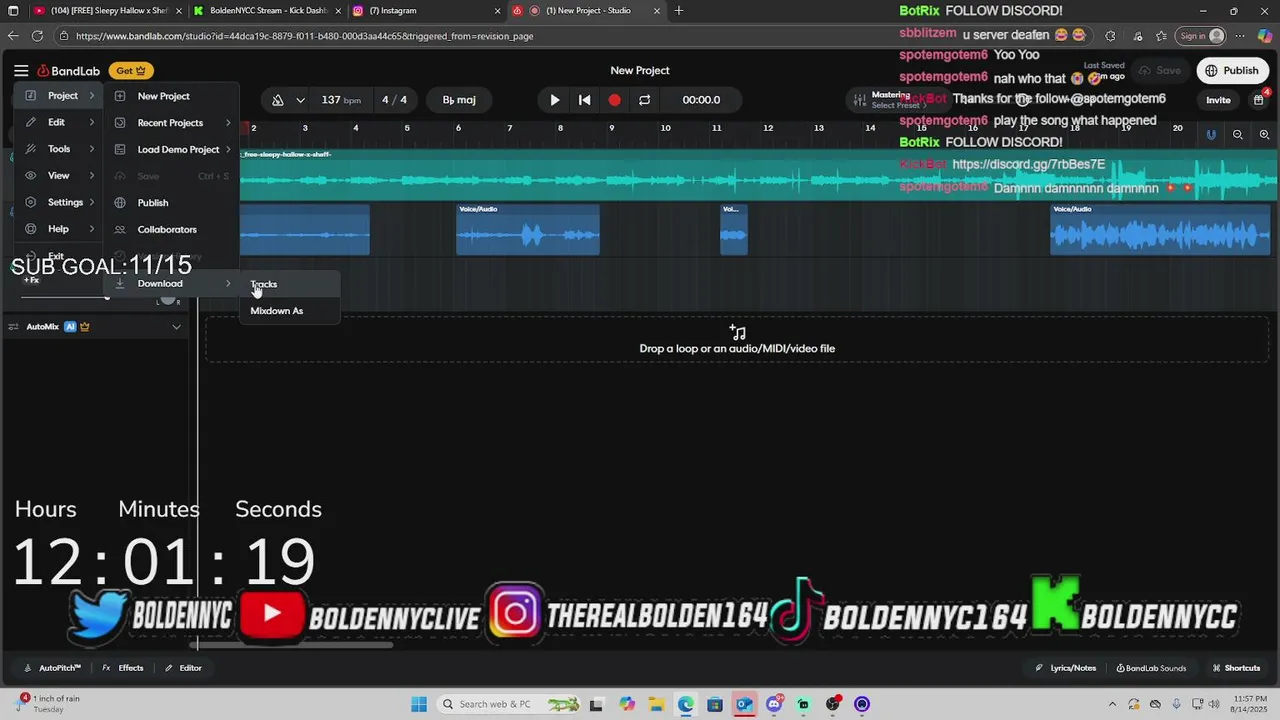Screen dimensions: 1280x720
Task: Click the 00:00.0 time display
Action: [701, 100]
